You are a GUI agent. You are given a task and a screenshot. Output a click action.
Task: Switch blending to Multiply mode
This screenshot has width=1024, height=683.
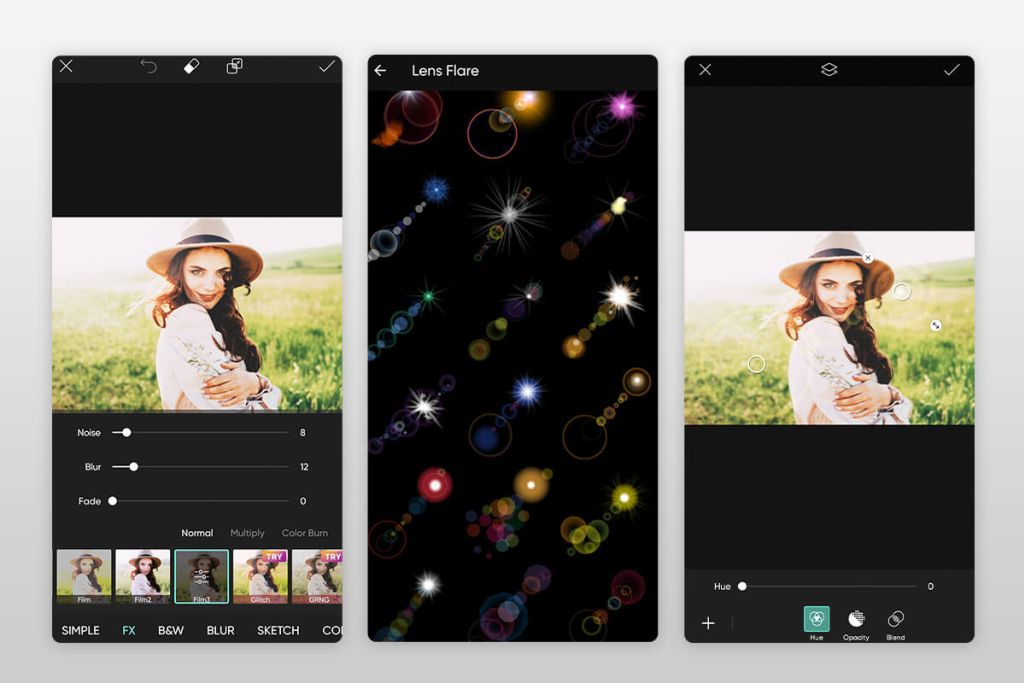coord(247,533)
